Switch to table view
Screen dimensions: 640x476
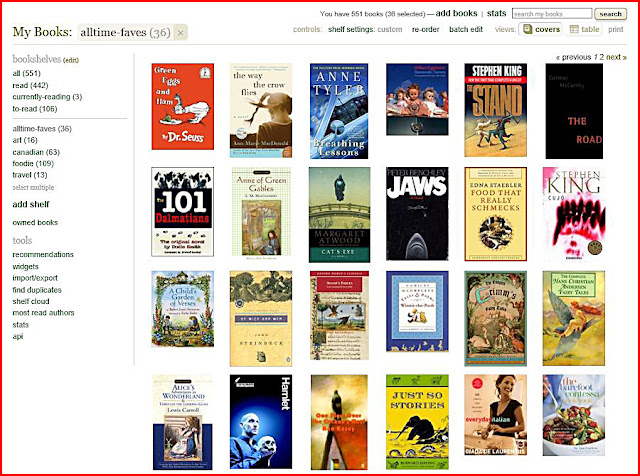click(x=584, y=29)
